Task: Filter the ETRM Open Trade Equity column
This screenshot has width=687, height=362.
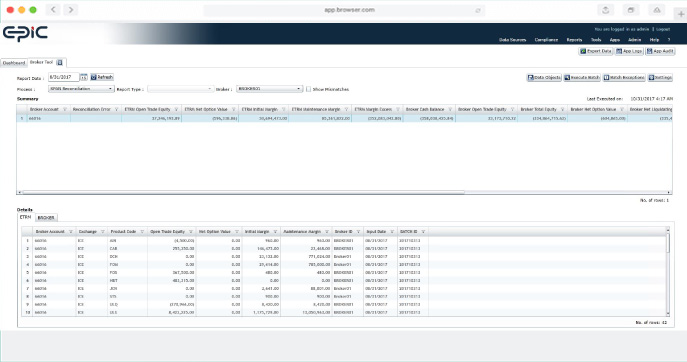Action: (x=177, y=110)
